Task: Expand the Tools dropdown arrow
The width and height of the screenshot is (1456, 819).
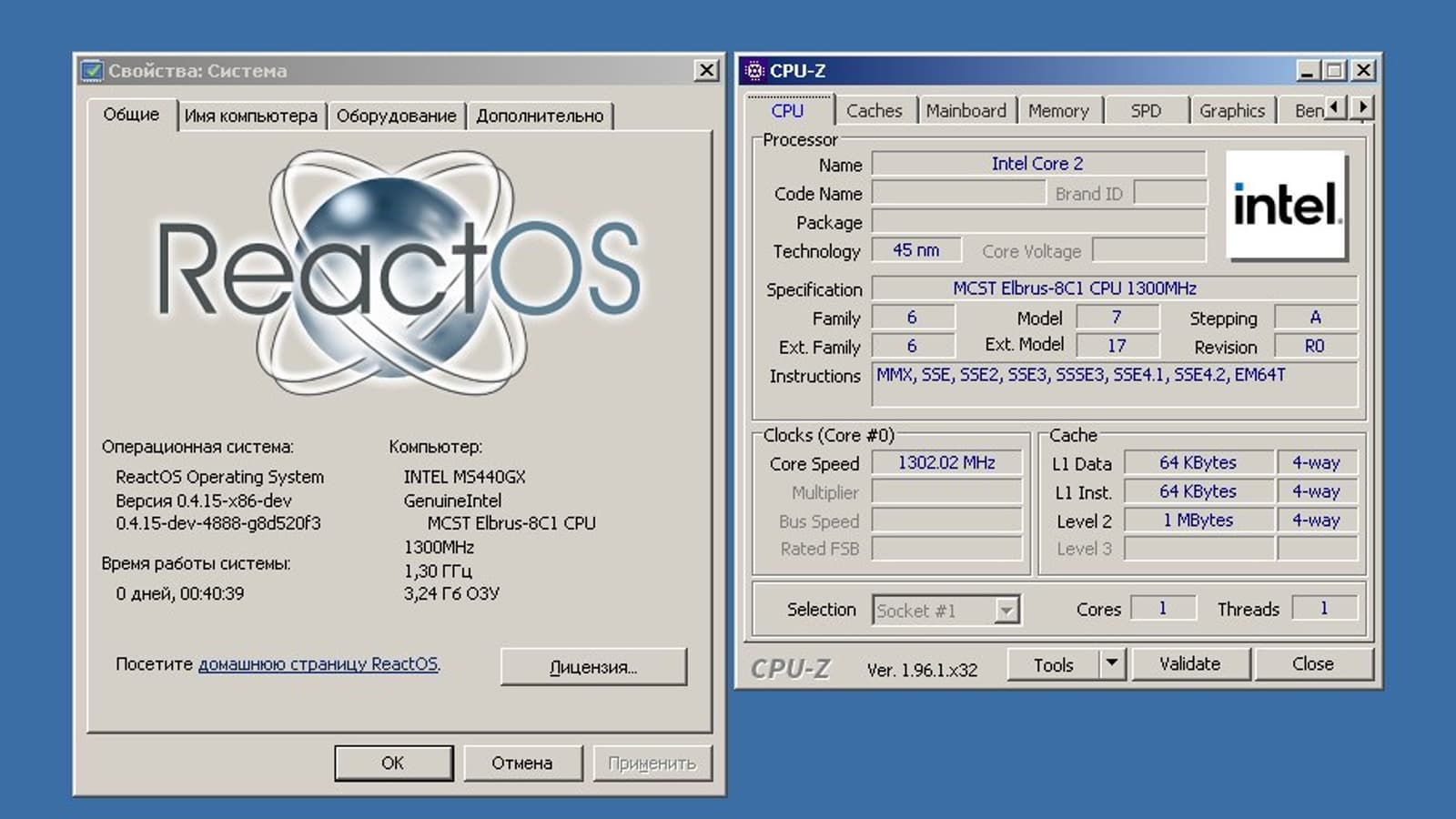Action: click(1112, 663)
